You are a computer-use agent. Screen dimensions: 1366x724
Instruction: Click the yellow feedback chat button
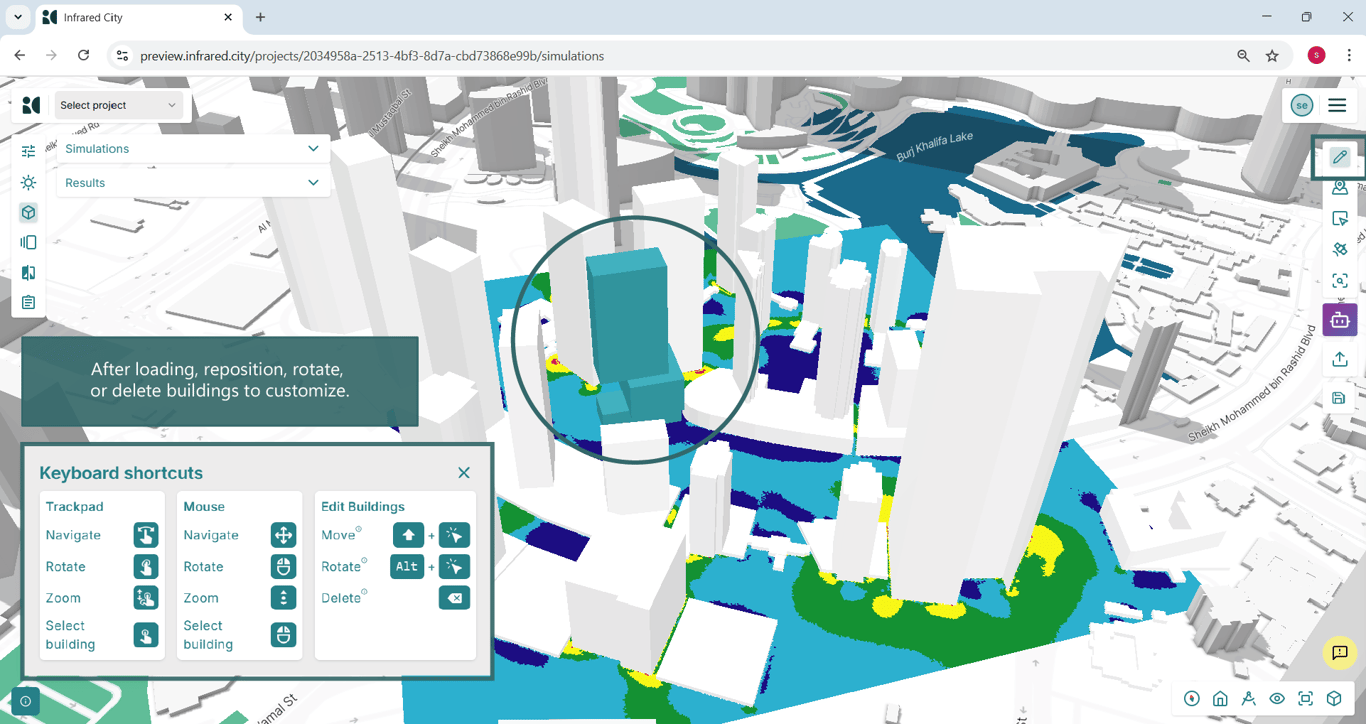[1339, 653]
